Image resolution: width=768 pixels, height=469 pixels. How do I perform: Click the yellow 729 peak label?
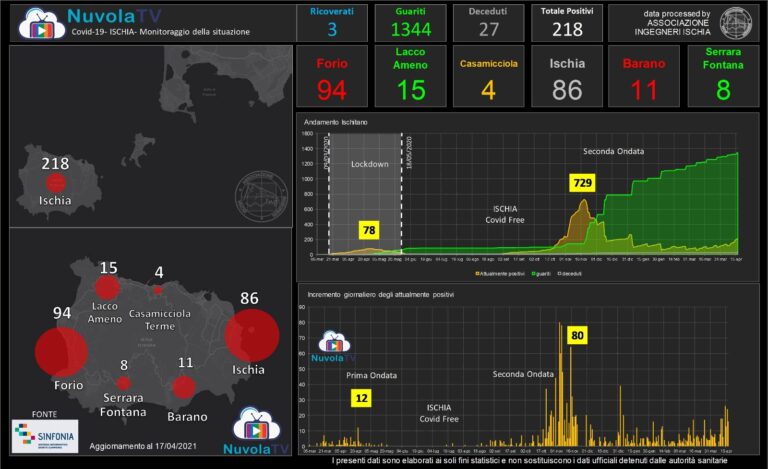pyautogui.click(x=583, y=183)
